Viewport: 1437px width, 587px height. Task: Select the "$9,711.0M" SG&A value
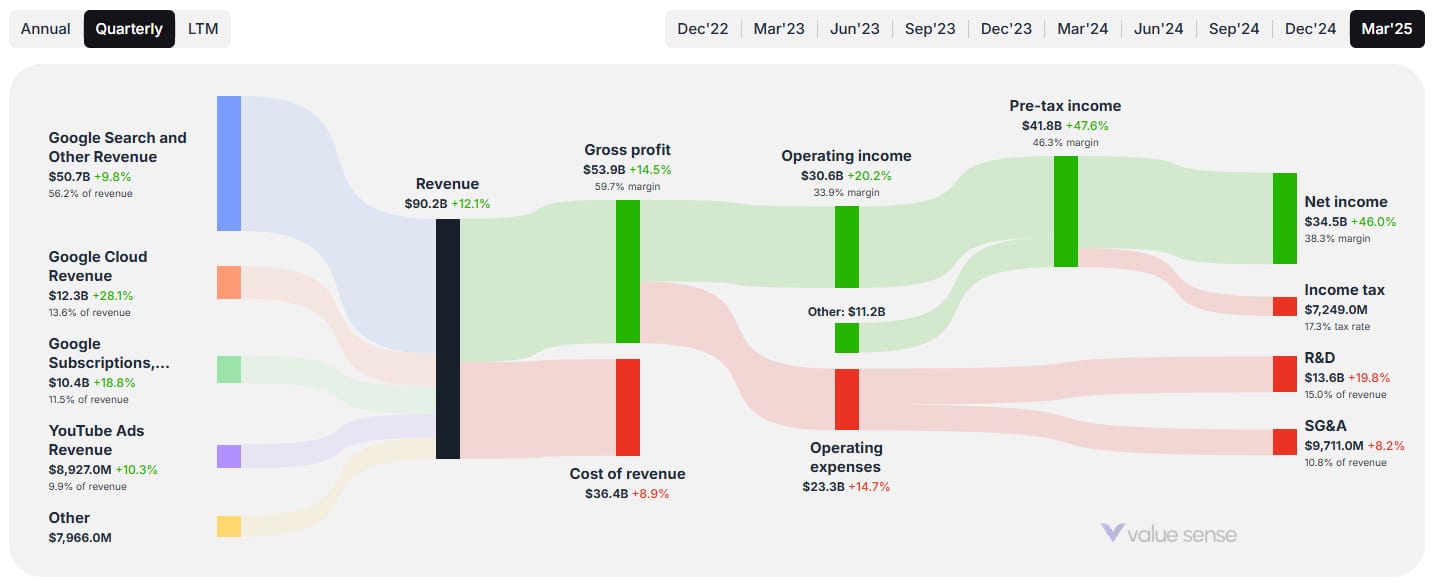[1336, 446]
